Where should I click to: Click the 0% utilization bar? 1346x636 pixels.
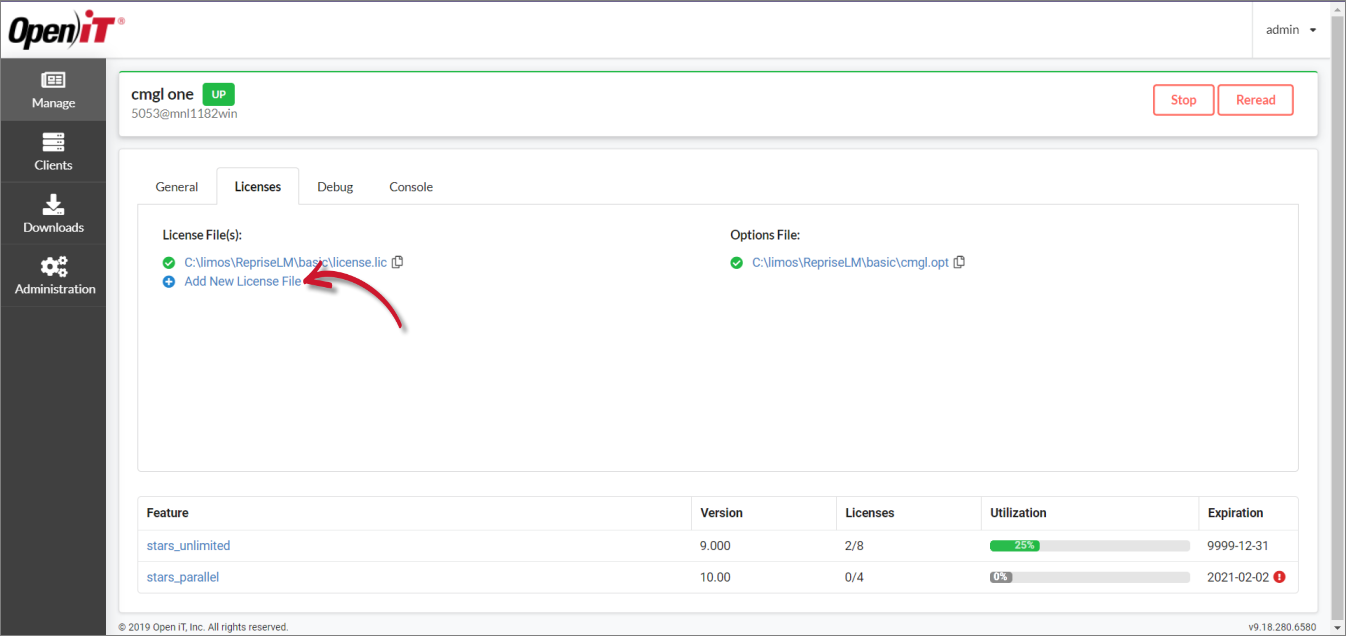[x=1089, y=577]
